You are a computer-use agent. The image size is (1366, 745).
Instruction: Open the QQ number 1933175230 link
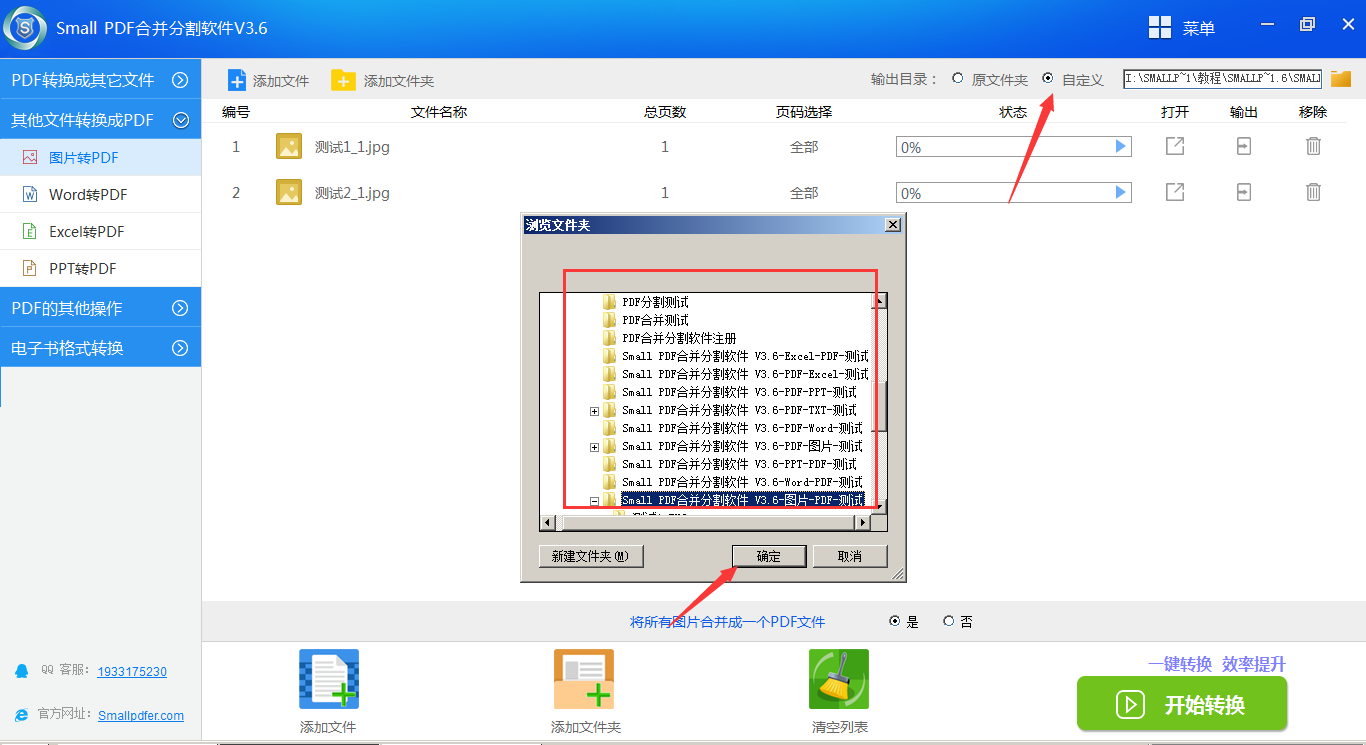[x=132, y=672]
